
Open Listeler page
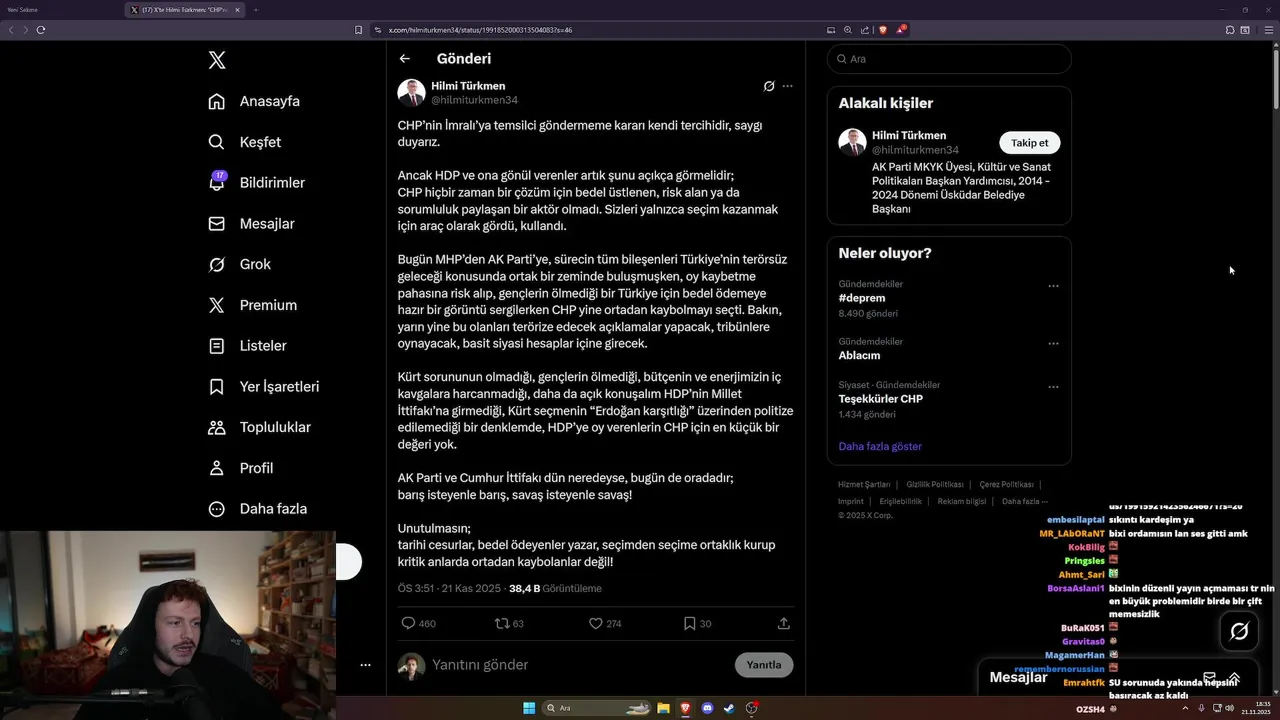(247, 346)
